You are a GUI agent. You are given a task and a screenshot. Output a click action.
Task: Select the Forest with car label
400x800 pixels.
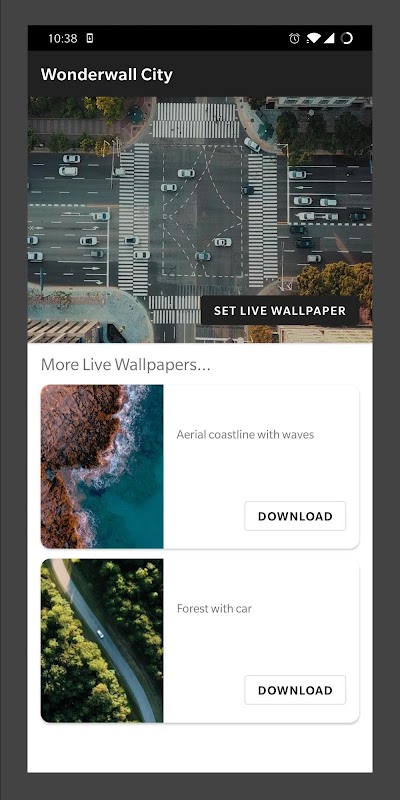click(x=214, y=609)
